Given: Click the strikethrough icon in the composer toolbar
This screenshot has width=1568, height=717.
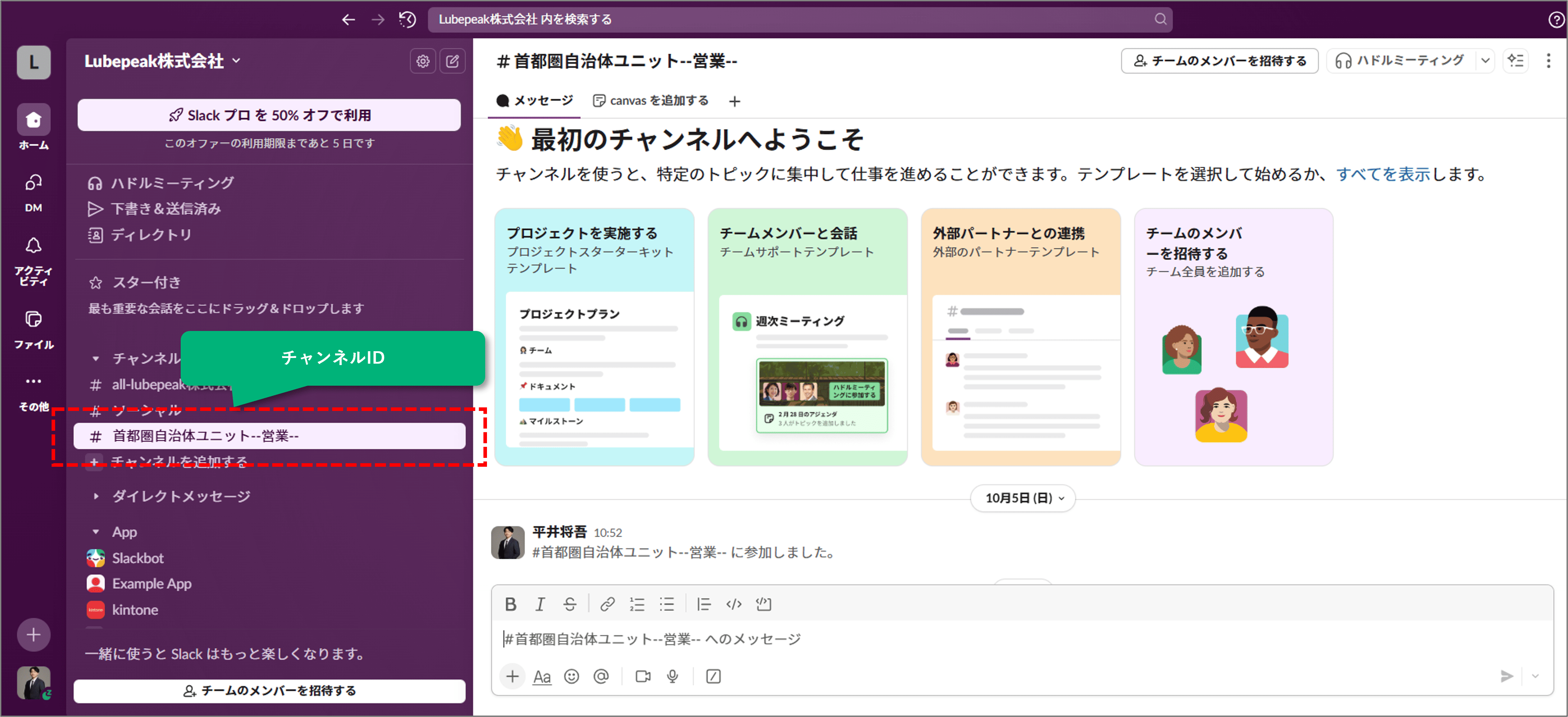Looking at the screenshot, I should coord(570,604).
